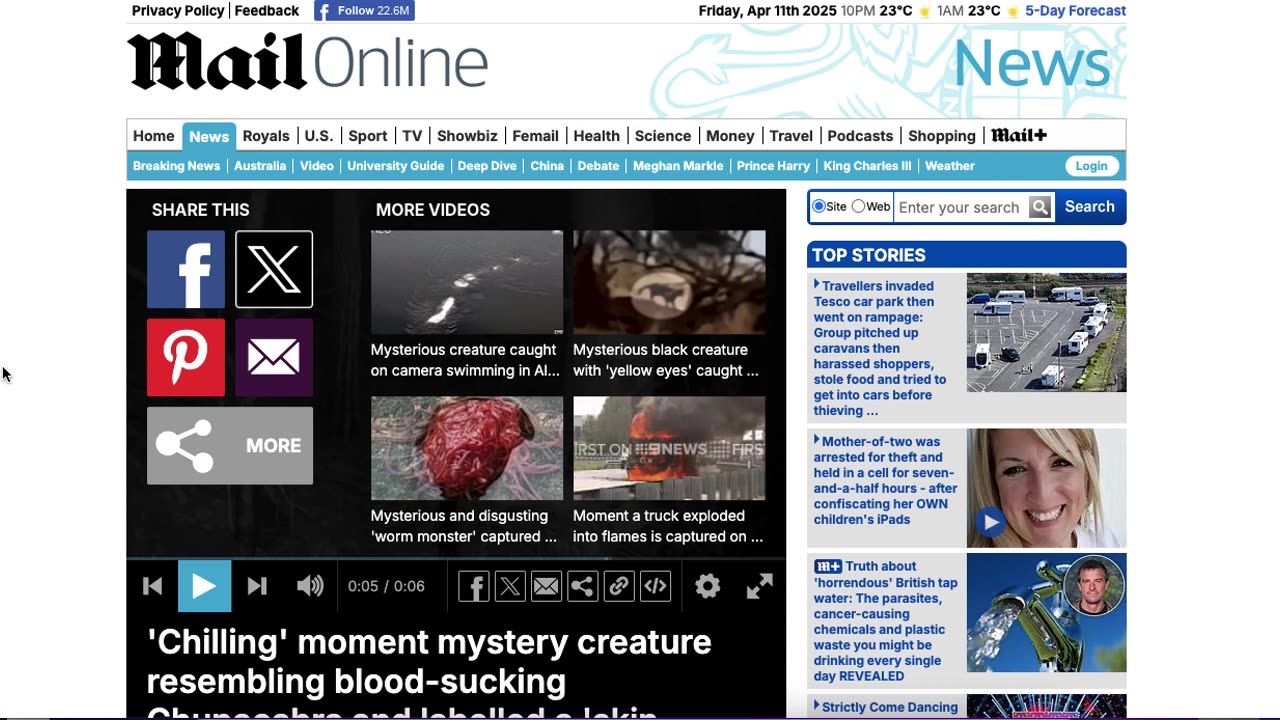Open MORE share options

coord(230,445)
